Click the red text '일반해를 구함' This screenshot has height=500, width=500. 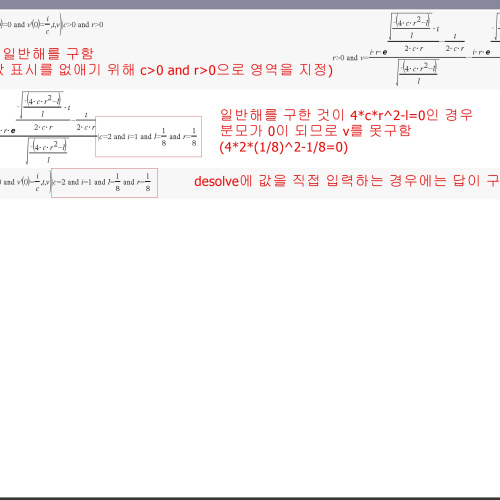click(48, 54)
